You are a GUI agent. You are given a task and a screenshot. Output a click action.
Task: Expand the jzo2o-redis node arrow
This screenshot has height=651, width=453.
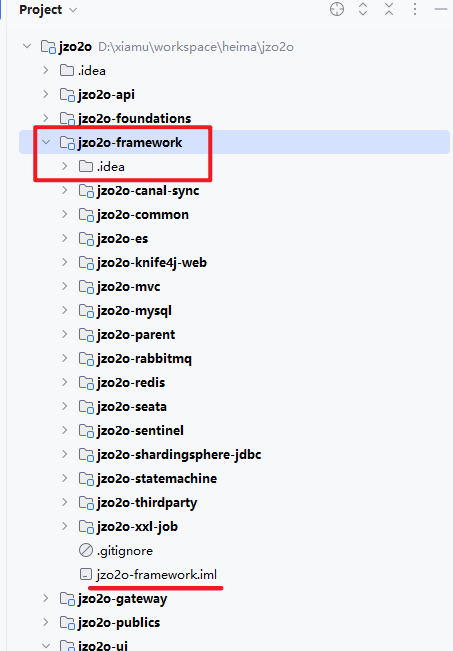click(x=65, y=382)
